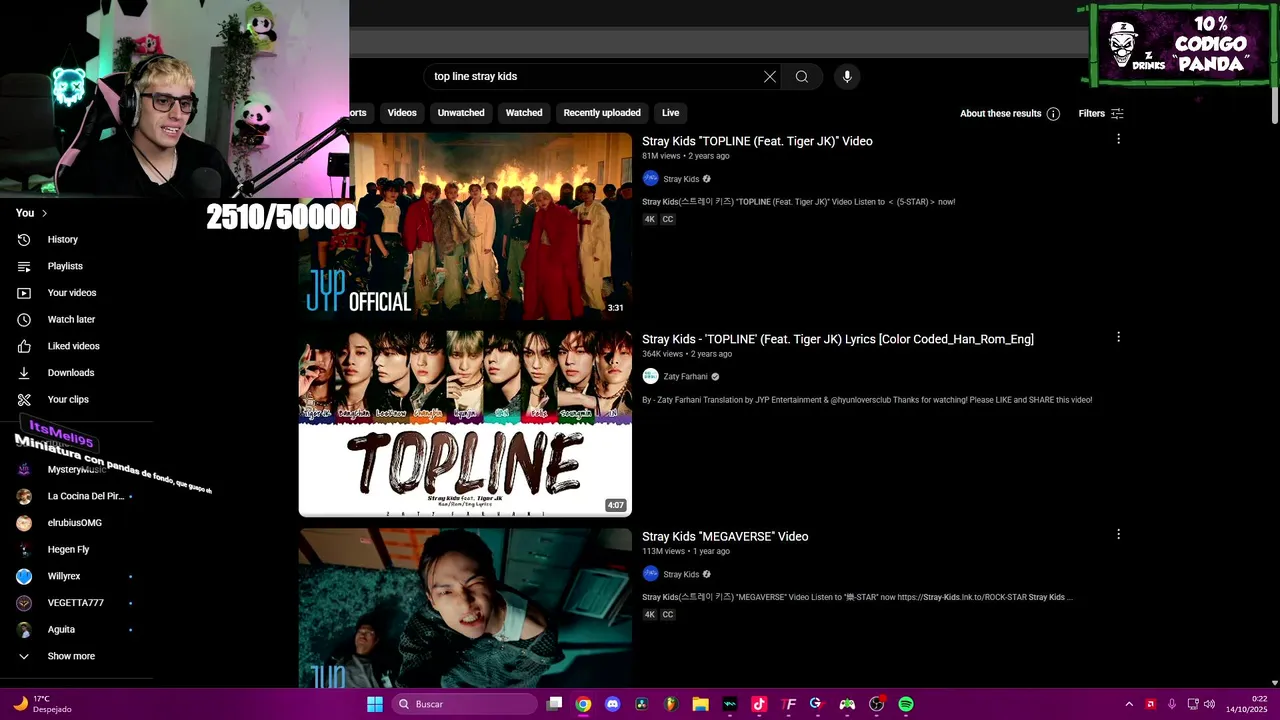Open more options for TOPLINE official video
1280x720 pixels.
[x=1118, y=139]
